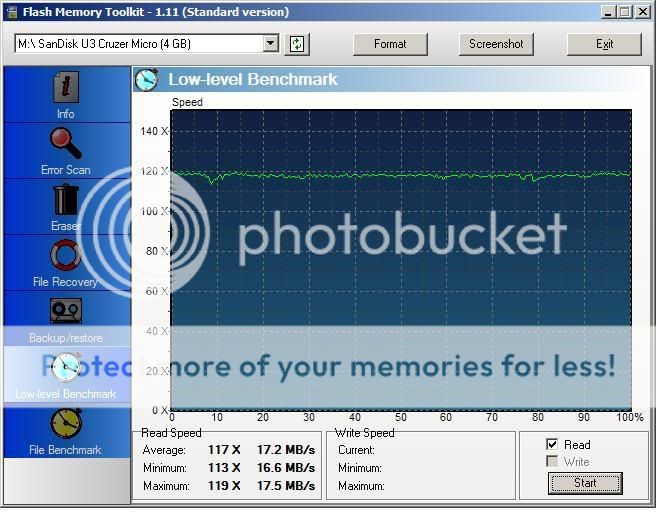Refresh the device list
Image resolution: width=656 pixels, height=512 pixels.
tap(297, 44)
